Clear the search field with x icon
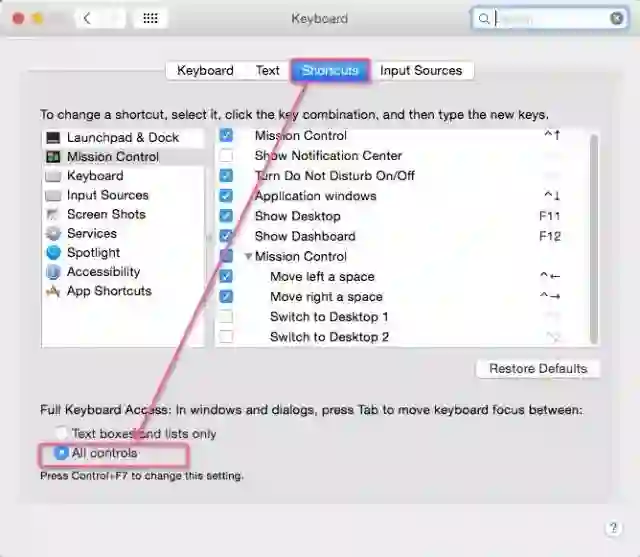Screen dimensions: 640x557 (x=617, y=18)
